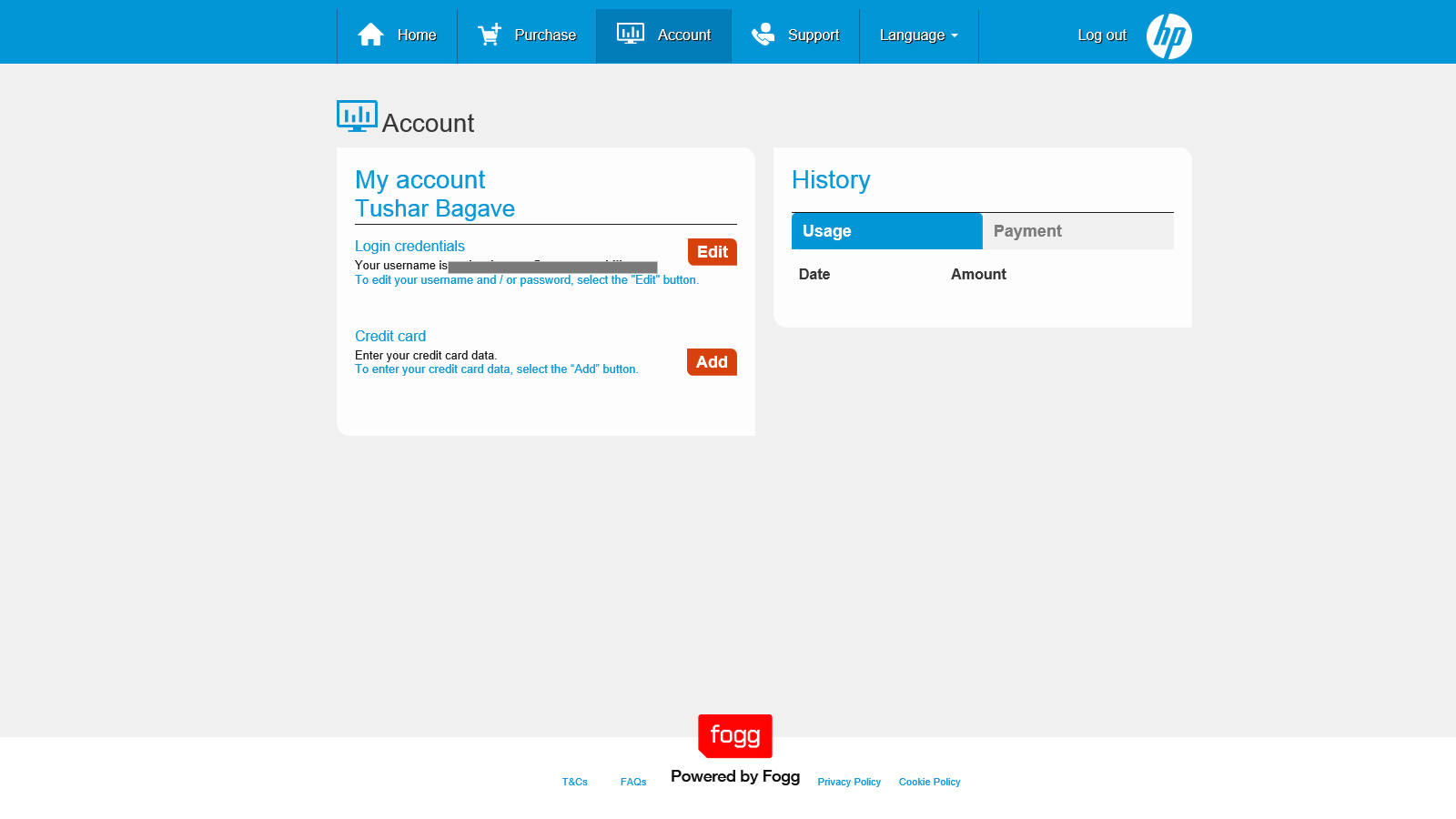Click the HP logo in header
1456x819 pixels.
(x=1168, y=36)
